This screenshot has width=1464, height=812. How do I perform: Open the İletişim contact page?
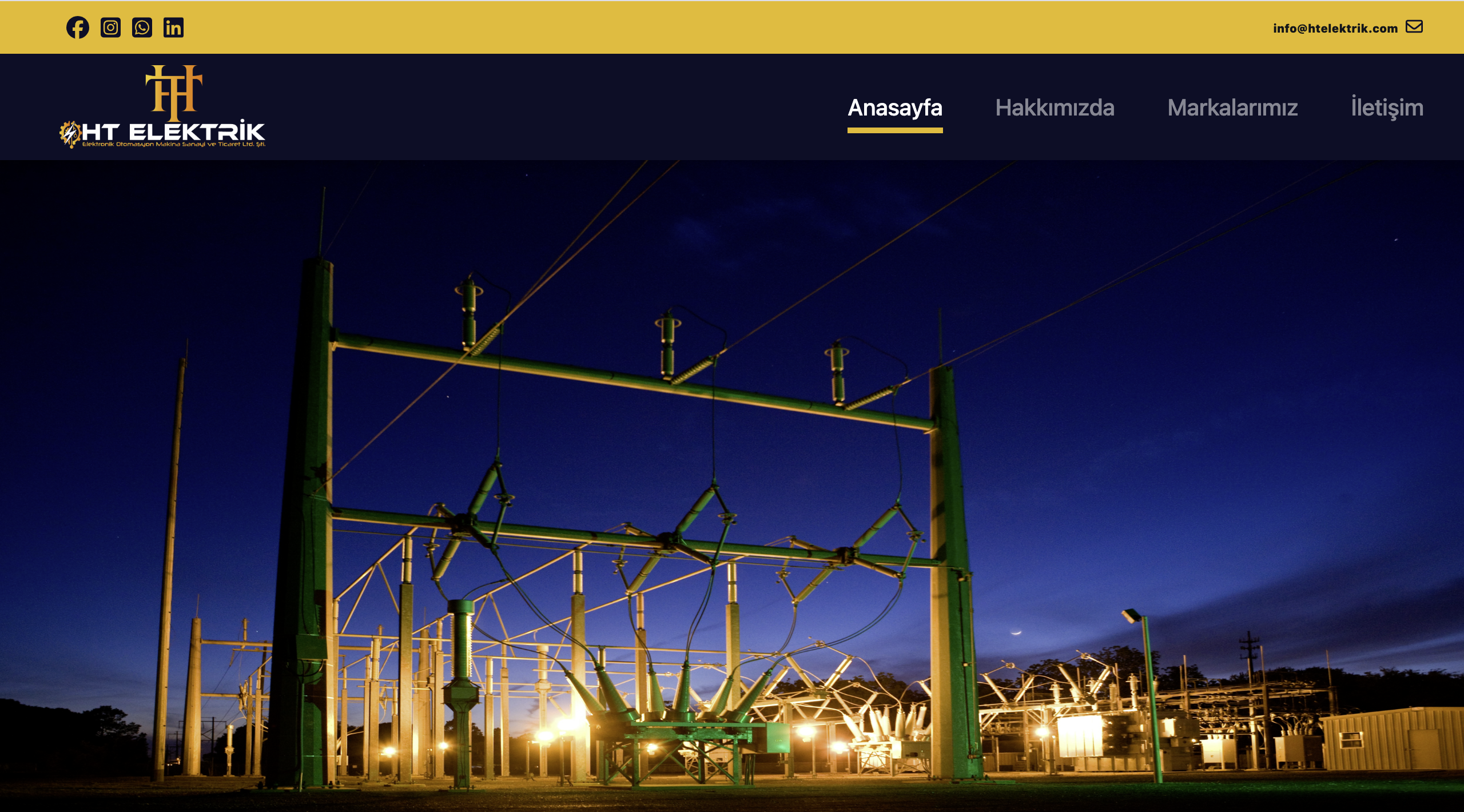click(x=1387, y=108)
